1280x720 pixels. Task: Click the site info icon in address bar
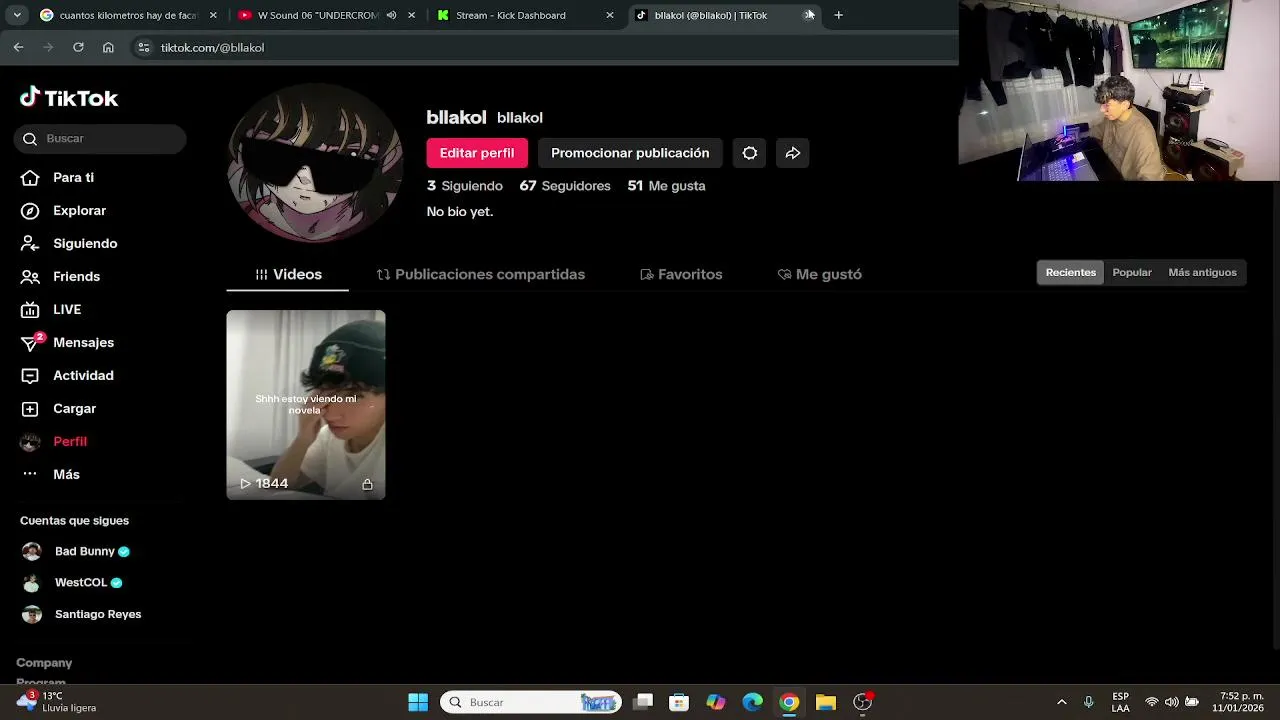(144, 47)
